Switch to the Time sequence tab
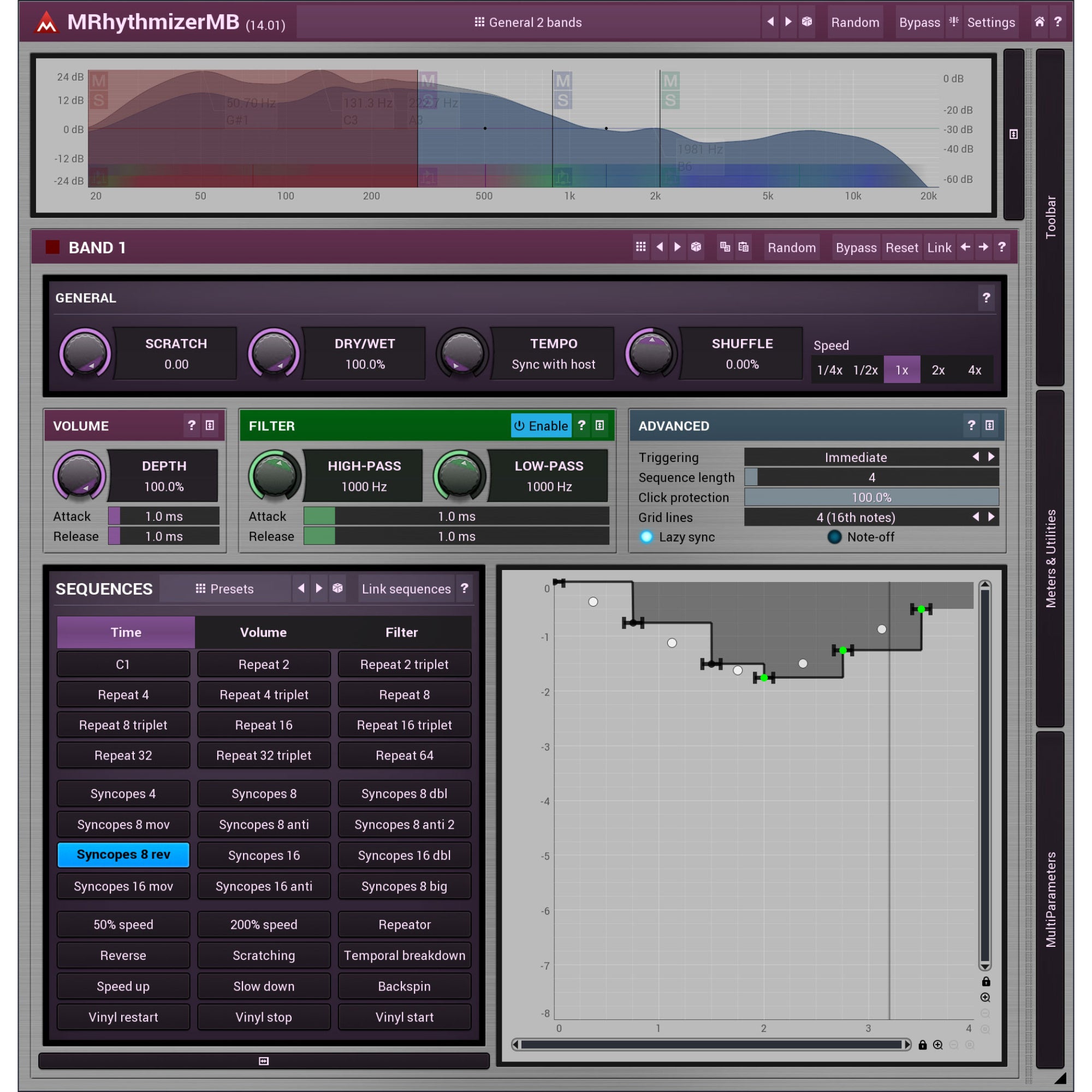Viewport: 1092px width, 1092px height. click(126, 632)
